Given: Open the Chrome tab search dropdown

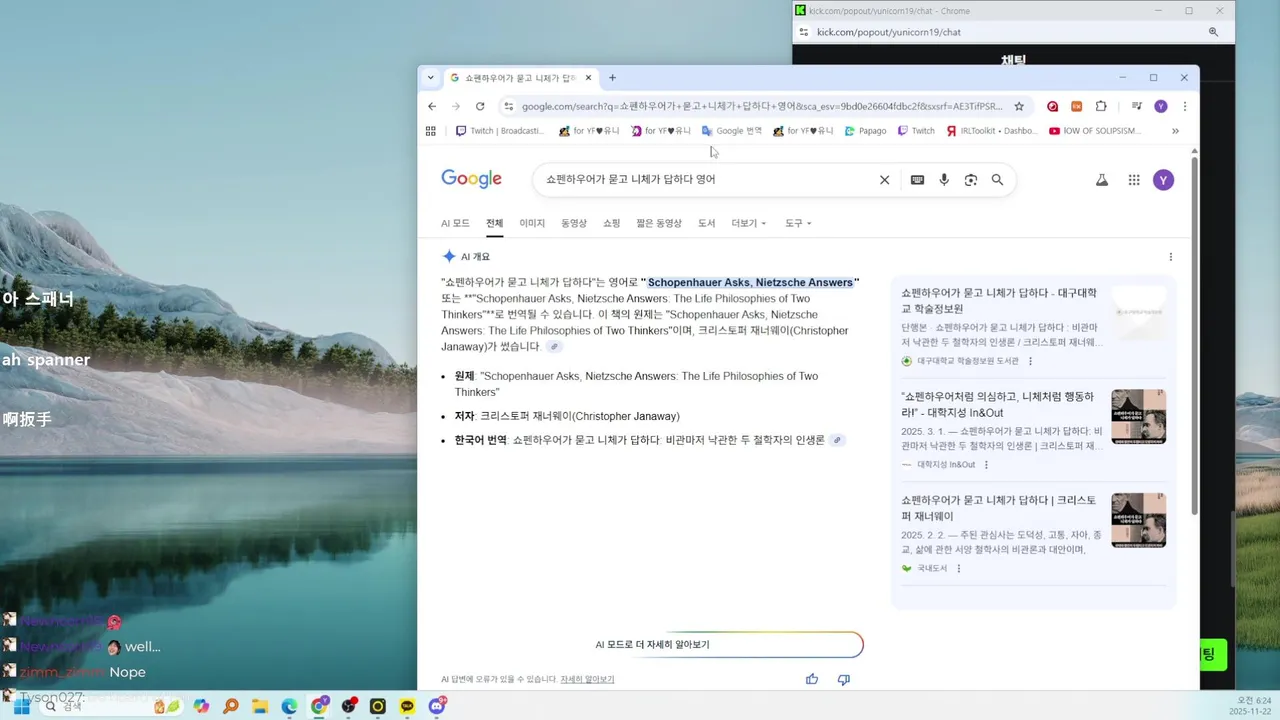Looking at the screenshot, I should click(431, 78).
